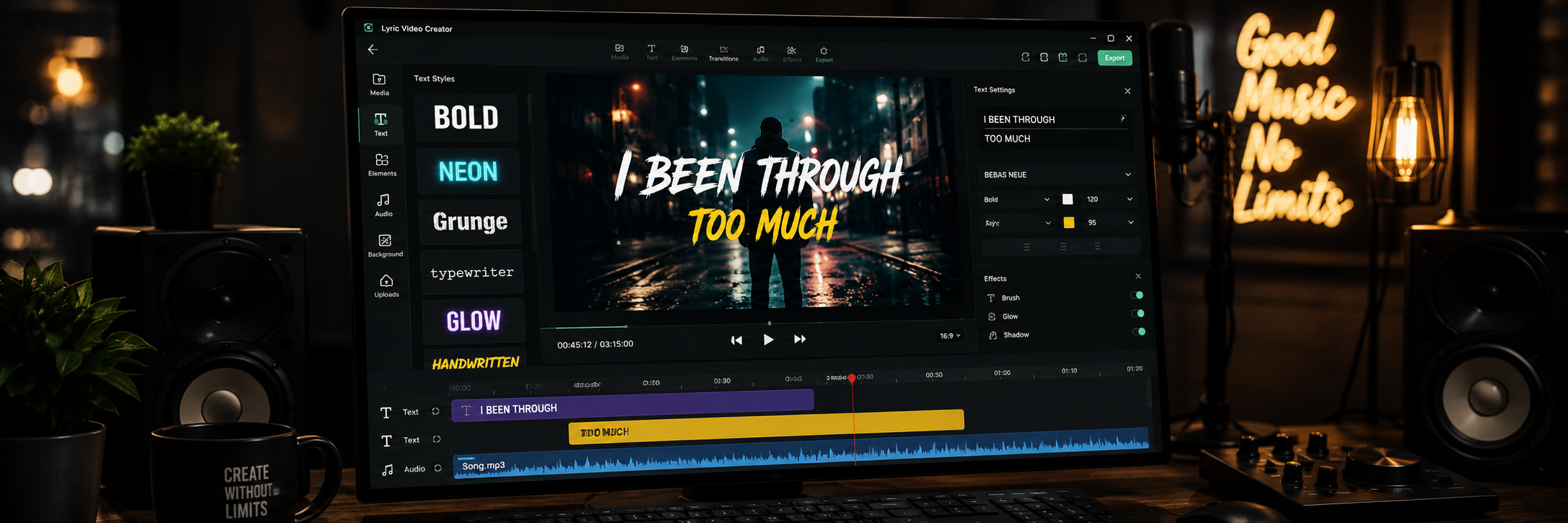
Task: Switch to the Text tab in the left sidebar
Action: coord(380,124)
